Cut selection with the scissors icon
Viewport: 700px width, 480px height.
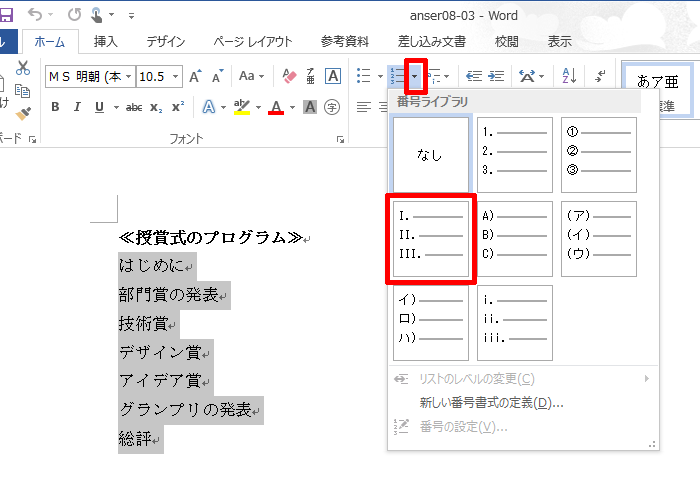coord(23,68)
